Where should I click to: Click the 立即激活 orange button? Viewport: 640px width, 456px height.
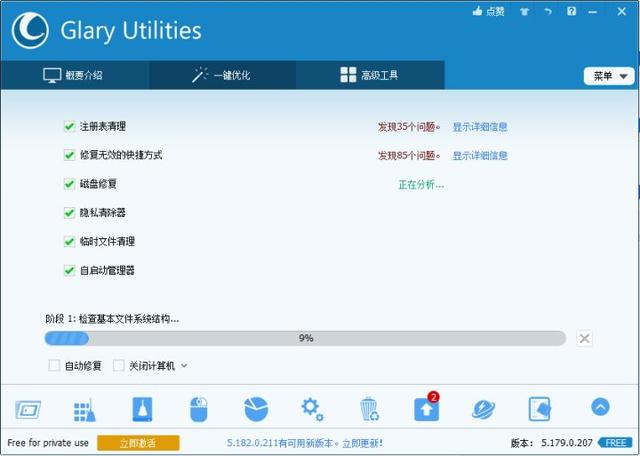click(x=138, y=443)
